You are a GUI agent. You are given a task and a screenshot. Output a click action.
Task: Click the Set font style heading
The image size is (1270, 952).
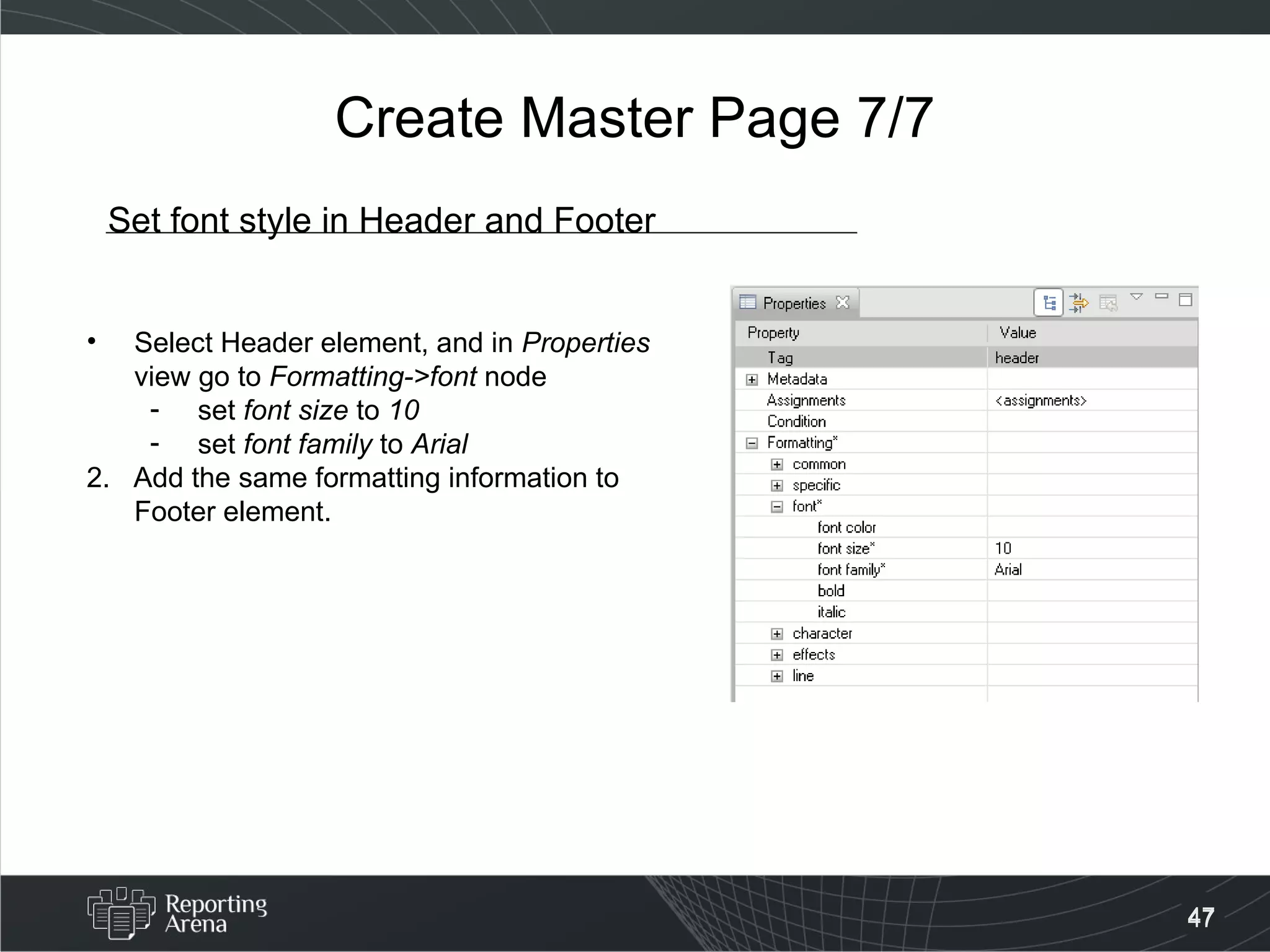pos(381,220)
